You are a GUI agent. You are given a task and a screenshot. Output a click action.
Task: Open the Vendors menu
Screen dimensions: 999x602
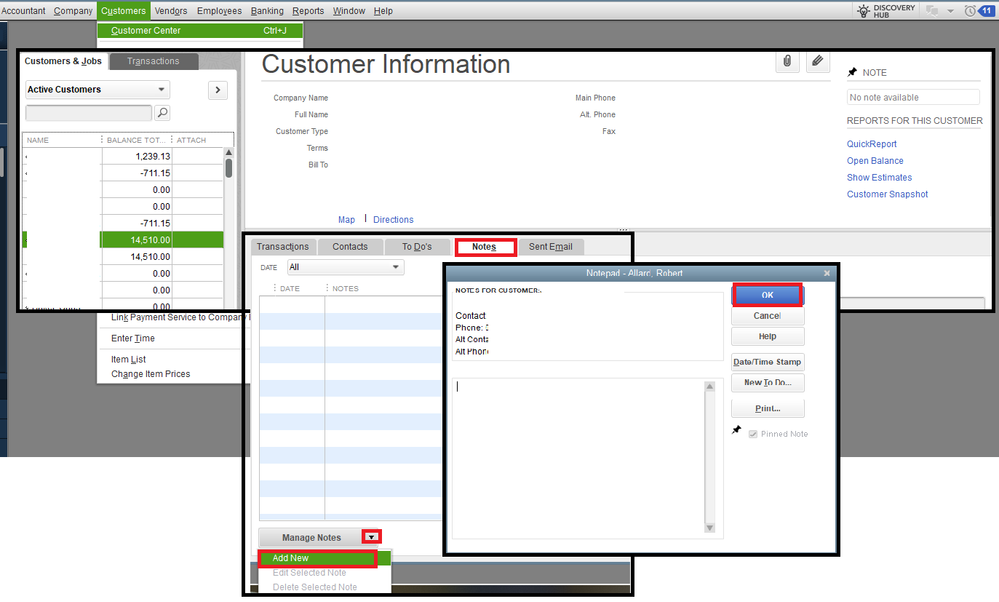tap(171, 11)
